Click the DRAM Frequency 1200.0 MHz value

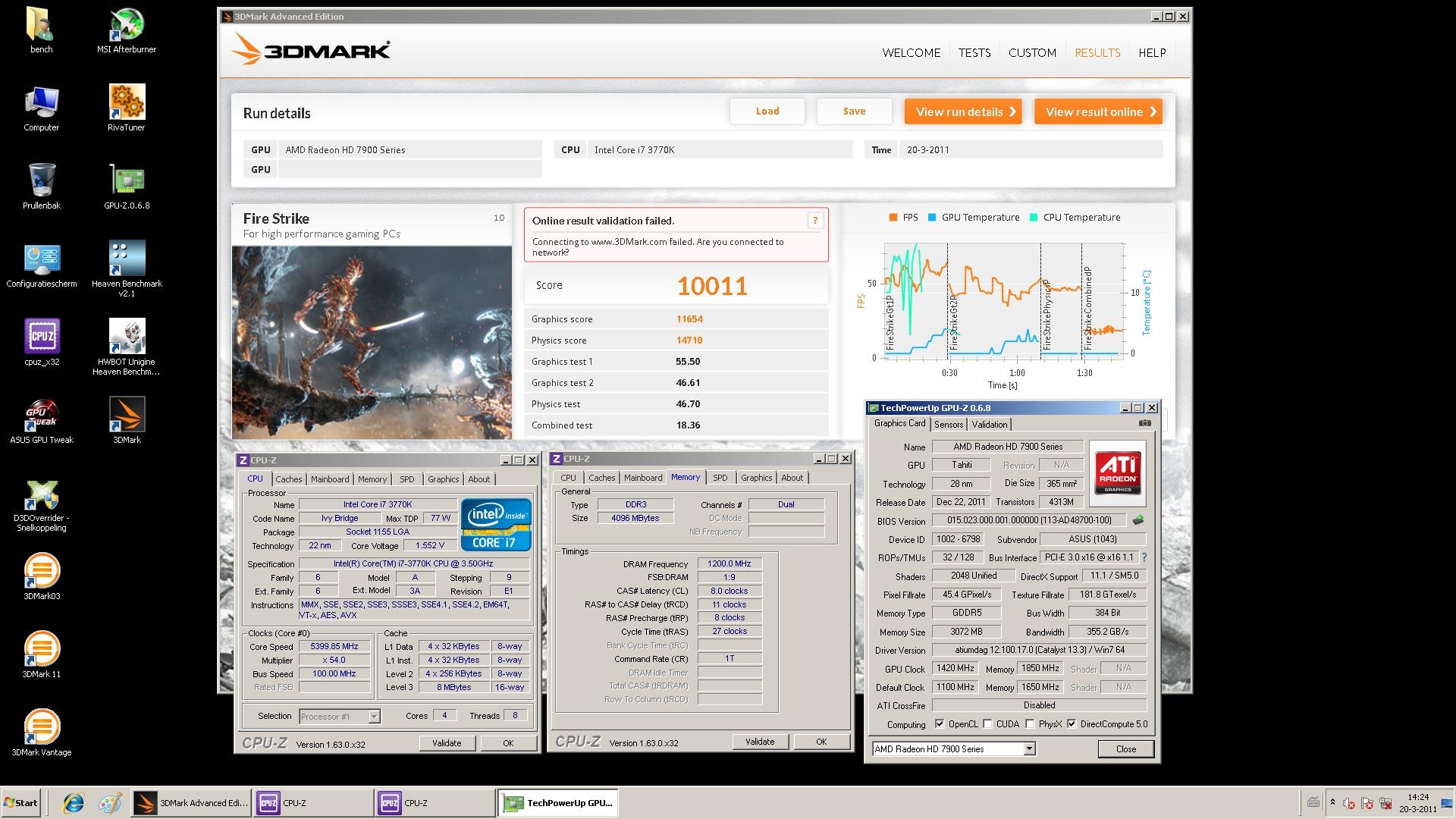tap(730, 563)
